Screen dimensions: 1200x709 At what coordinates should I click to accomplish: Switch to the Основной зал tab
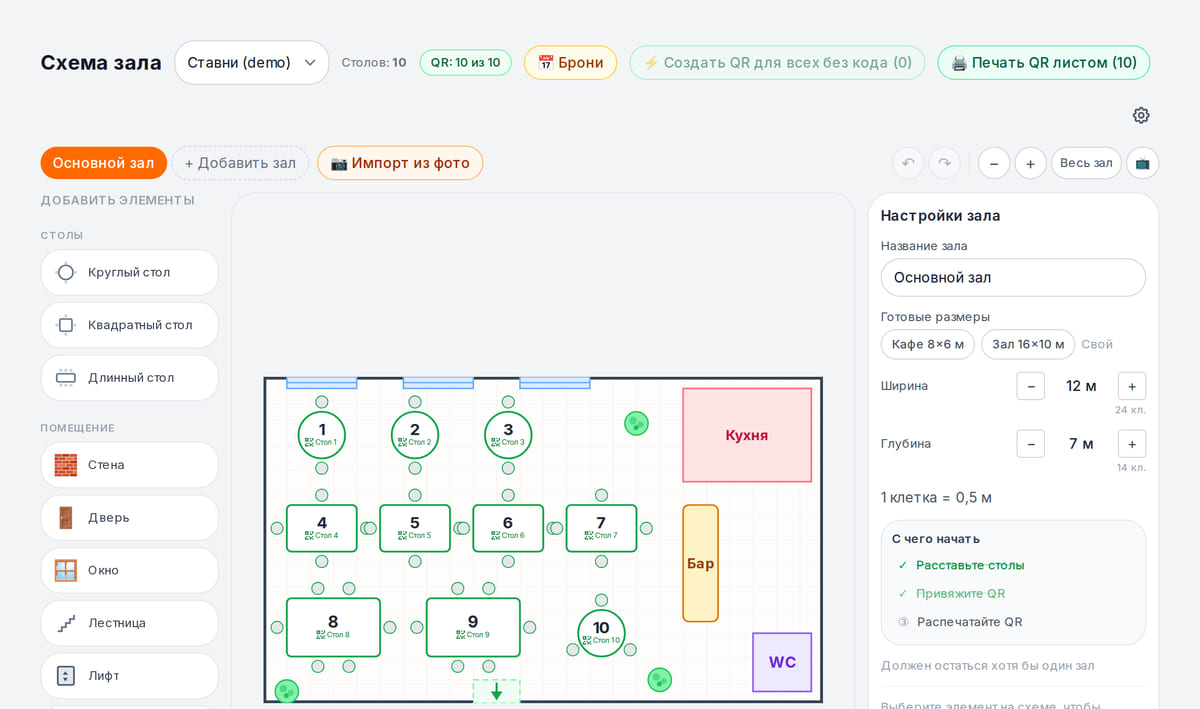(x=104, y=163)
